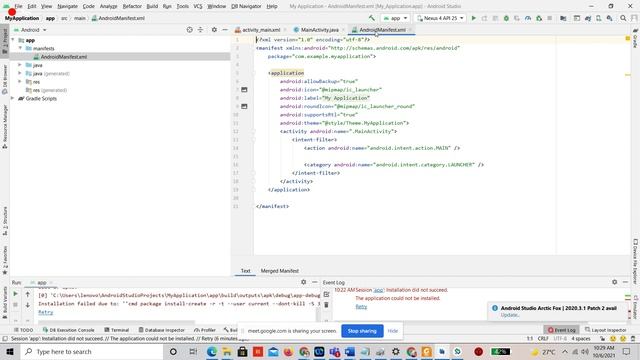640x360 pixels.
Task: Click gutter image icon beside android:roundIcon line
Action: [x=244, y=106]
